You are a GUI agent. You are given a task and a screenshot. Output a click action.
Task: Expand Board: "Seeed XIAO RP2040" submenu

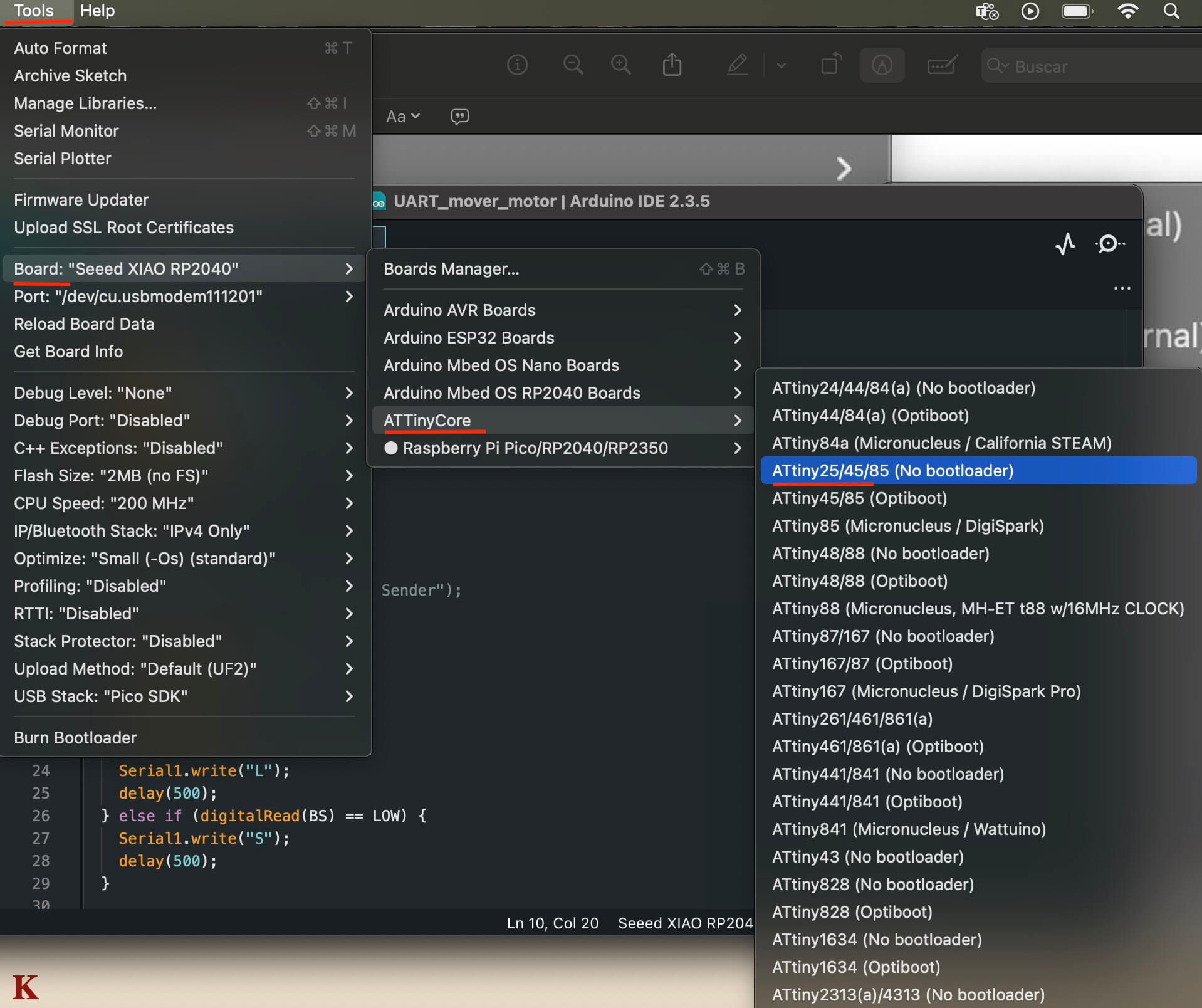click(186, 269)
